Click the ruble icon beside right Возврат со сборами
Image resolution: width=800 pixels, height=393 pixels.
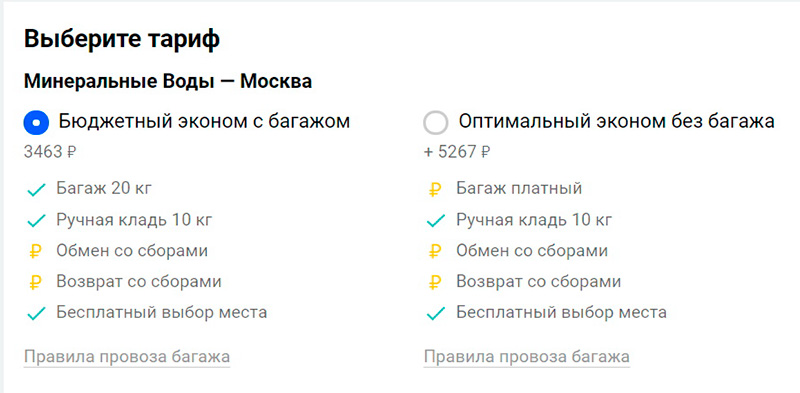pyautogui.click(x=435, y=283)
